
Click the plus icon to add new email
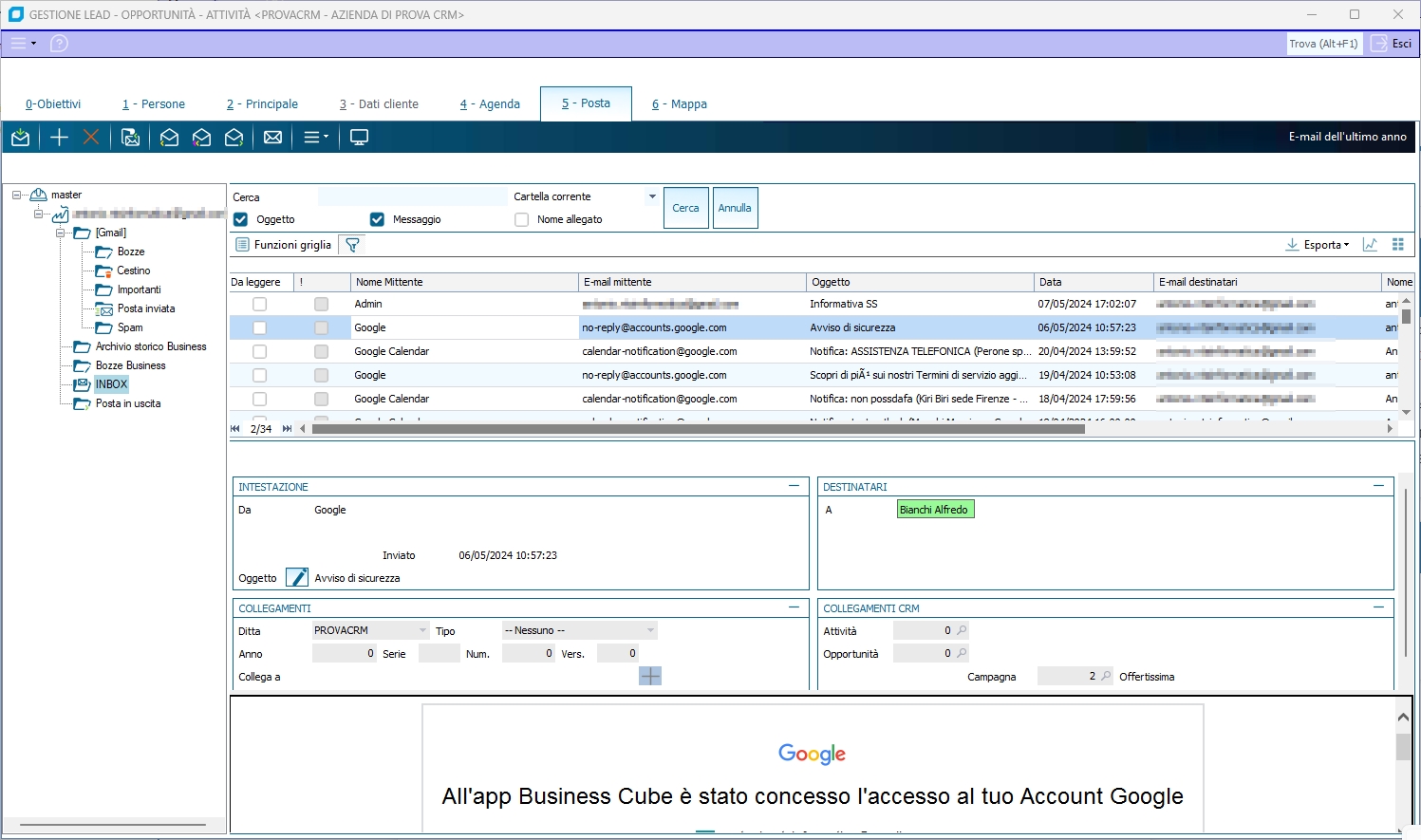point(59,138)
